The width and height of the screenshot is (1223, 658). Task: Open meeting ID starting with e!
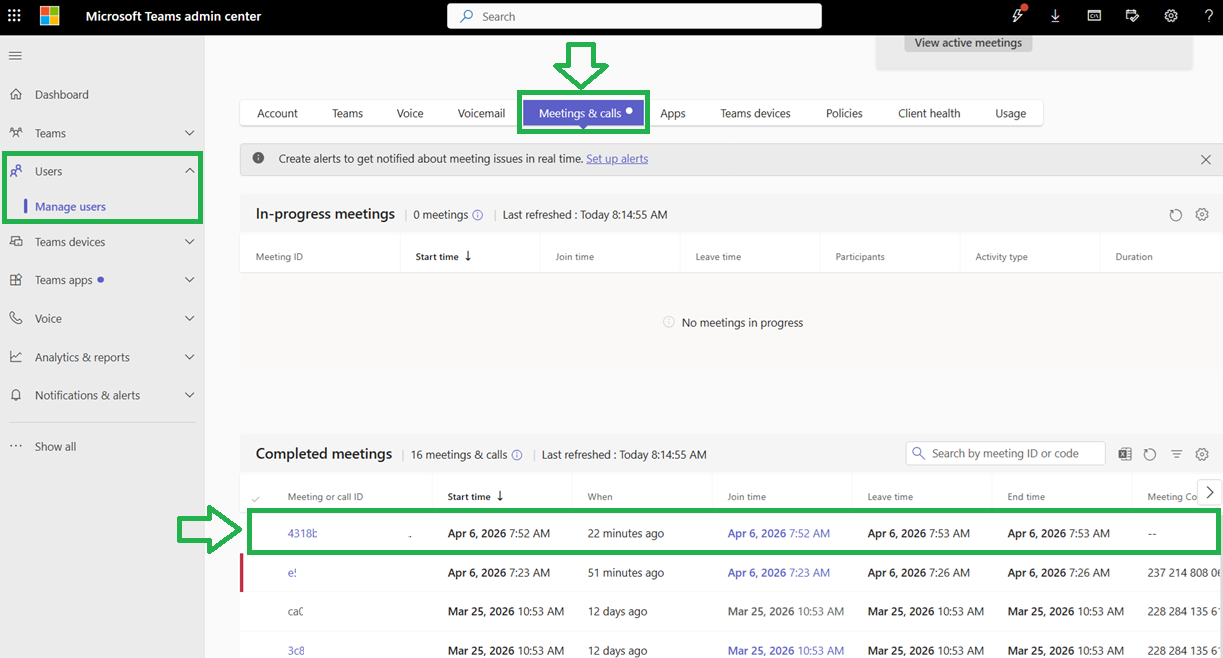pyautogui.click(x=292, y=573)
